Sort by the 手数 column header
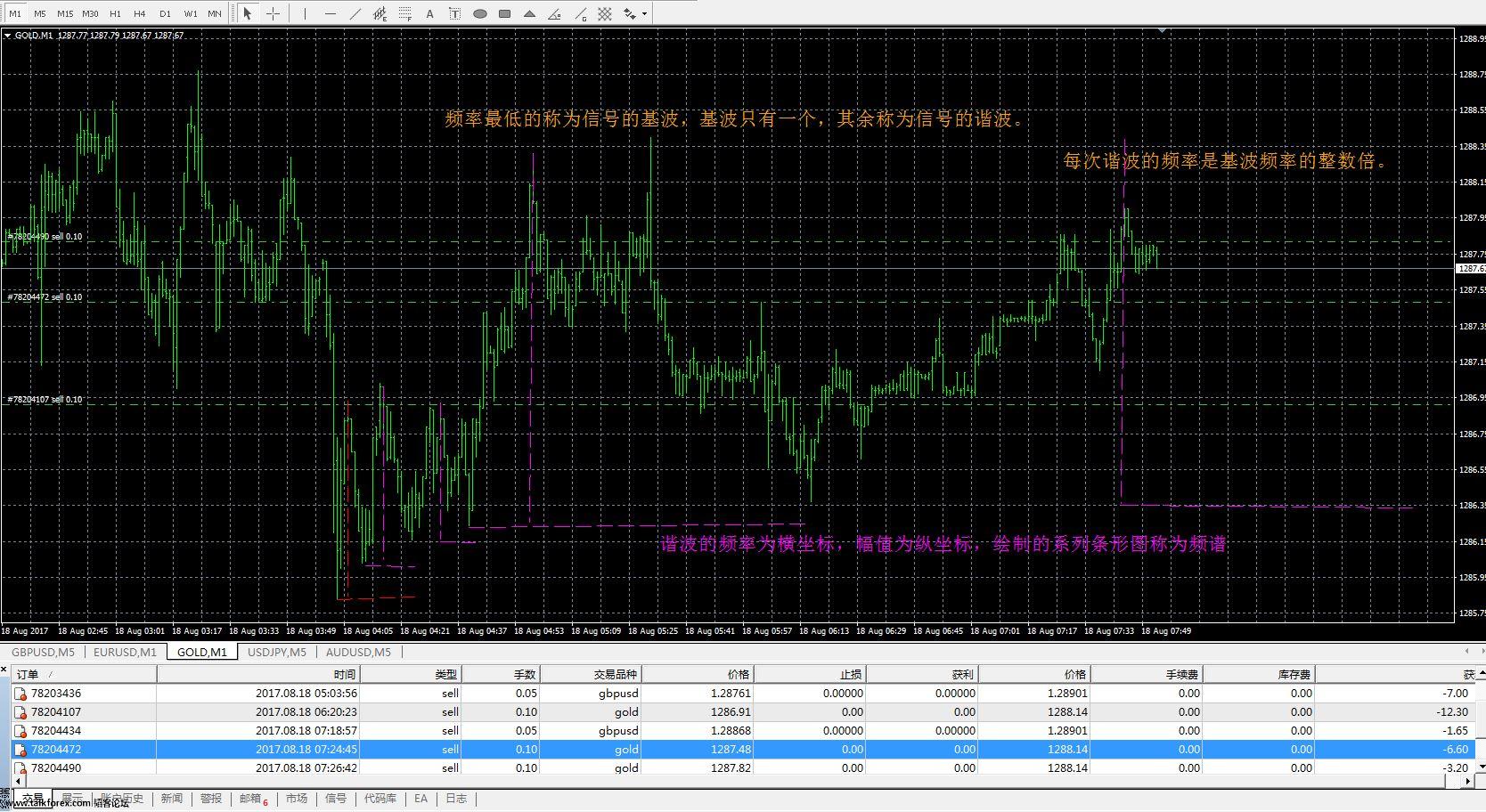 click(501, 675)
